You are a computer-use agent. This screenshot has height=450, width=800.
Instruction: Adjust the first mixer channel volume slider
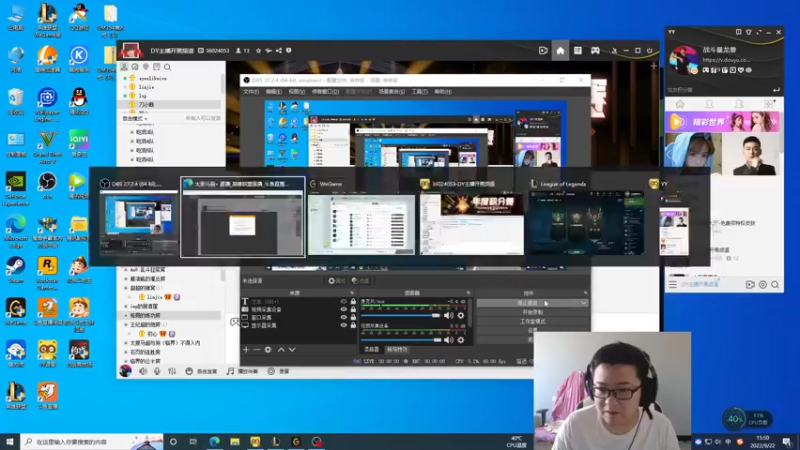pyautogui.click(x=401, y=315)
